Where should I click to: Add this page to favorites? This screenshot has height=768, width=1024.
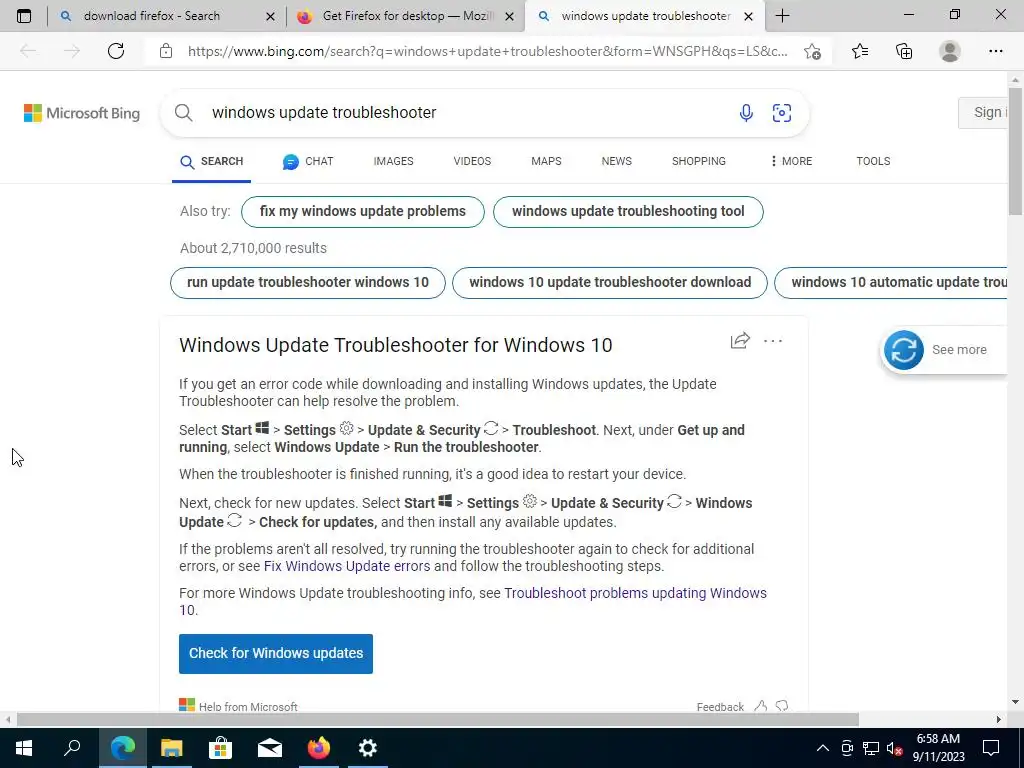coord(812,51)
